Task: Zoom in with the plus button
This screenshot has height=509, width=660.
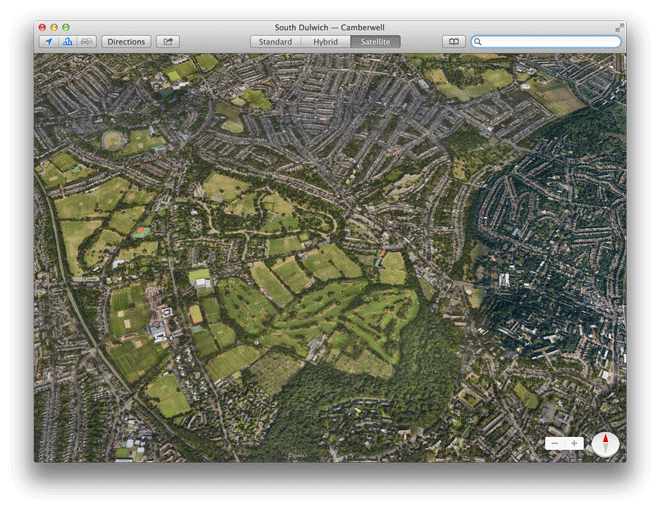Action: [x=575, y=443]
